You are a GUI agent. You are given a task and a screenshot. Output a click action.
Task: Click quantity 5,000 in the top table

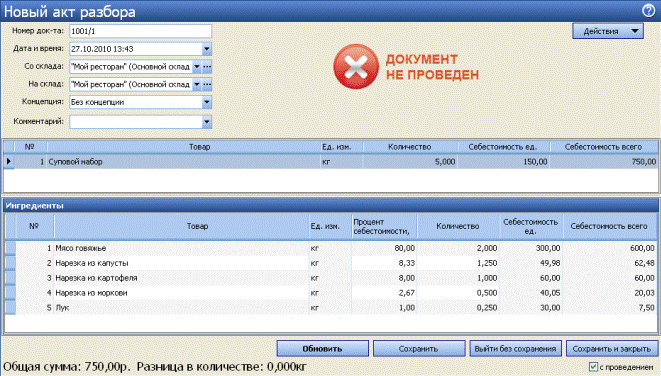point(410,161)
